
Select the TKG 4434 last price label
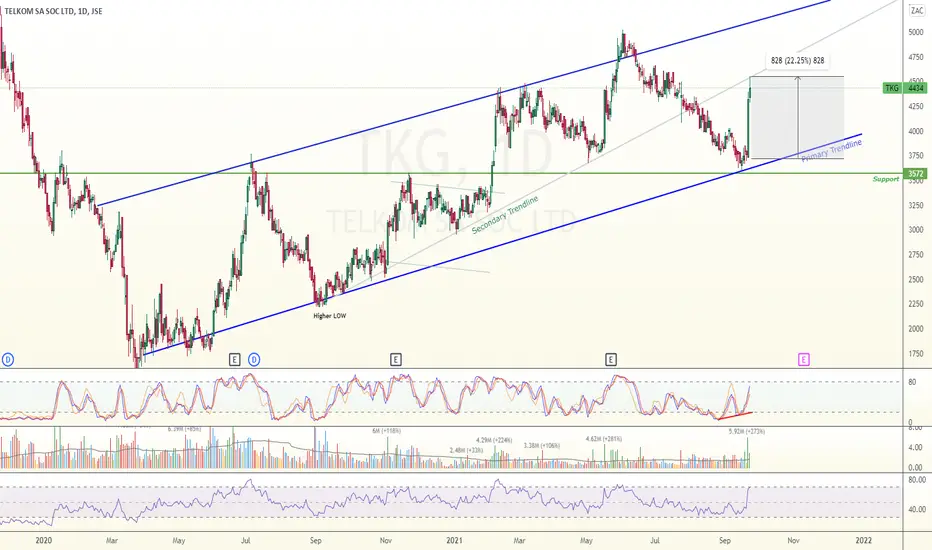(x=905, y=88)
